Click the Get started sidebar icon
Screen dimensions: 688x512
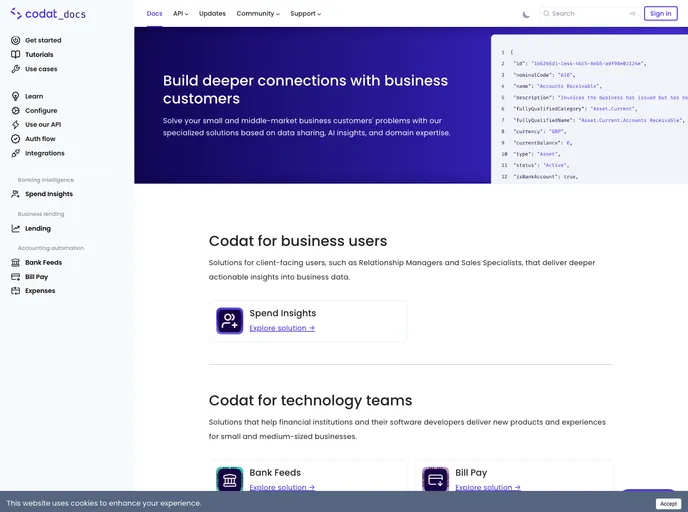[15, 40]
